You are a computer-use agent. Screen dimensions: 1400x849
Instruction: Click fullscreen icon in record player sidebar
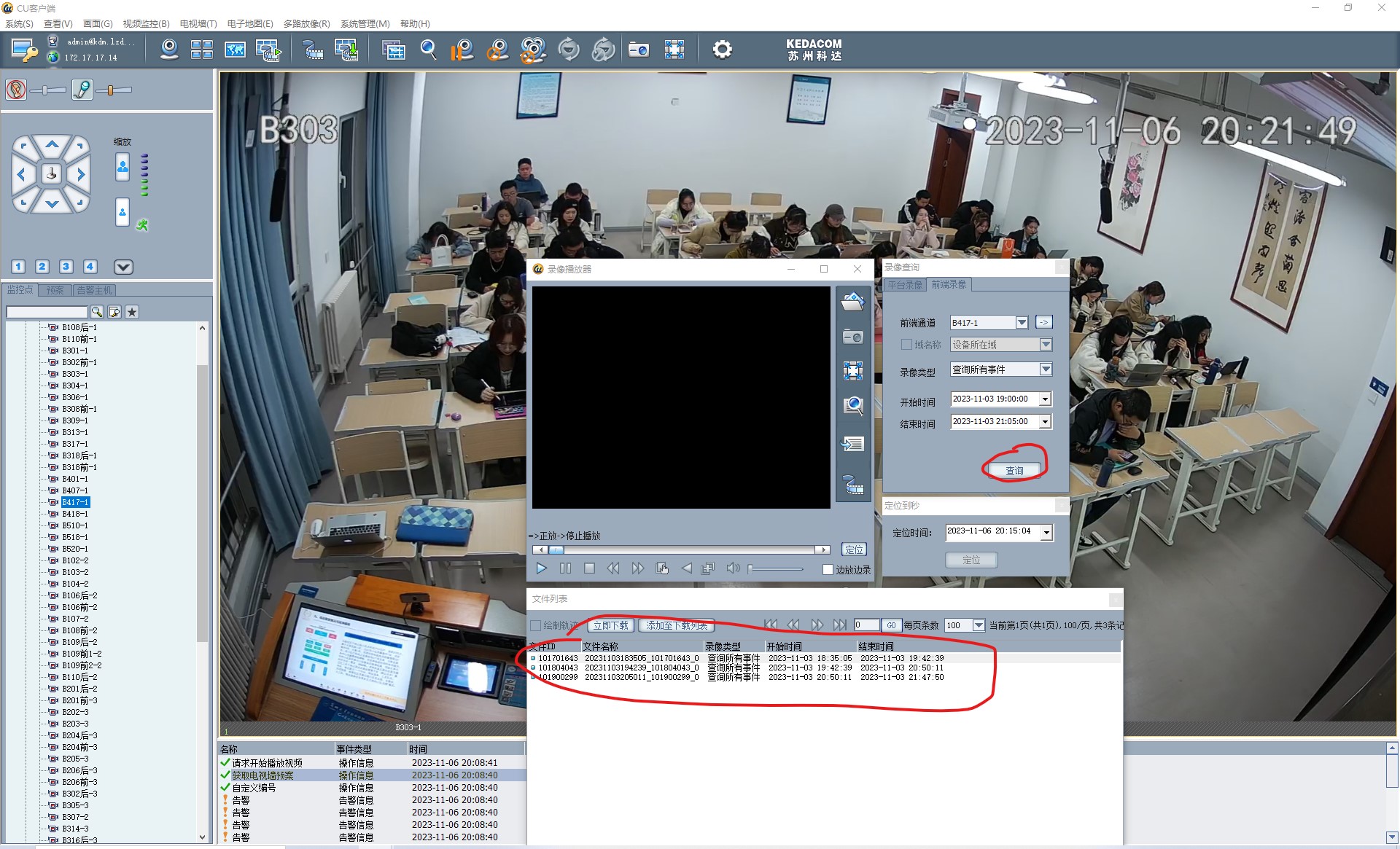[x=852, y=370]
